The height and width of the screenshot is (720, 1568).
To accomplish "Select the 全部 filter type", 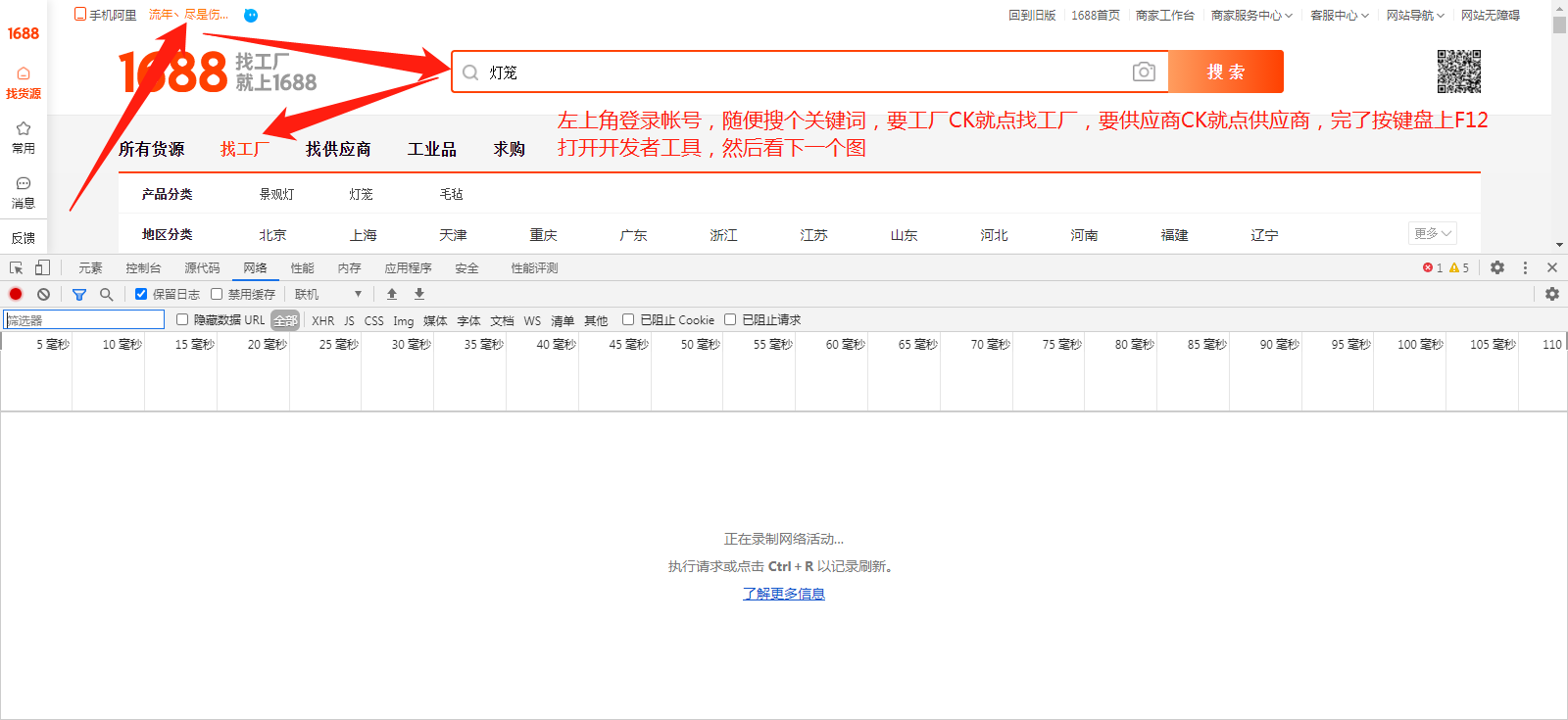I will coord(285,320).
